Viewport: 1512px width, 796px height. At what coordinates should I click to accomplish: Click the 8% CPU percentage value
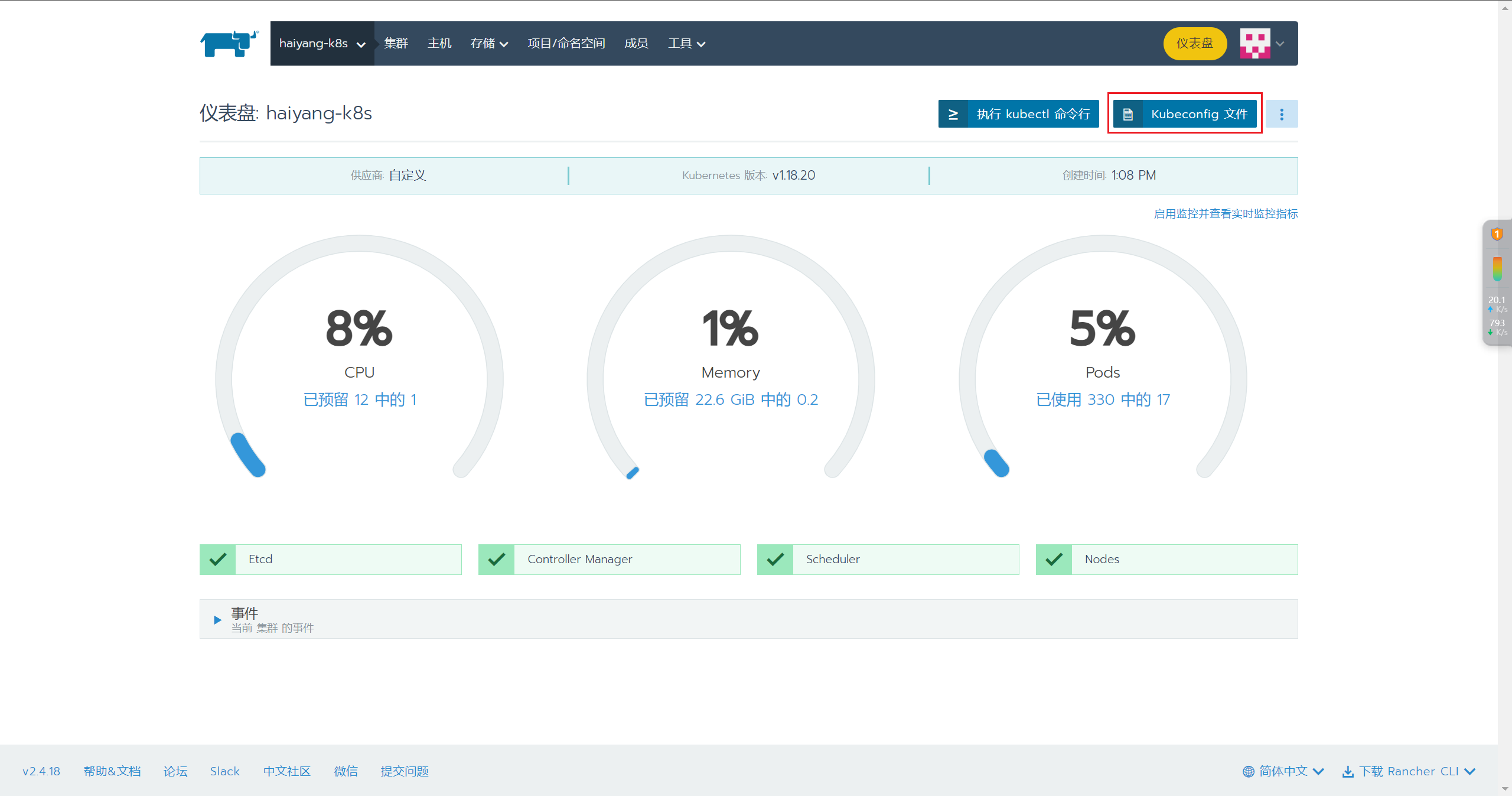tap(359, 329)
